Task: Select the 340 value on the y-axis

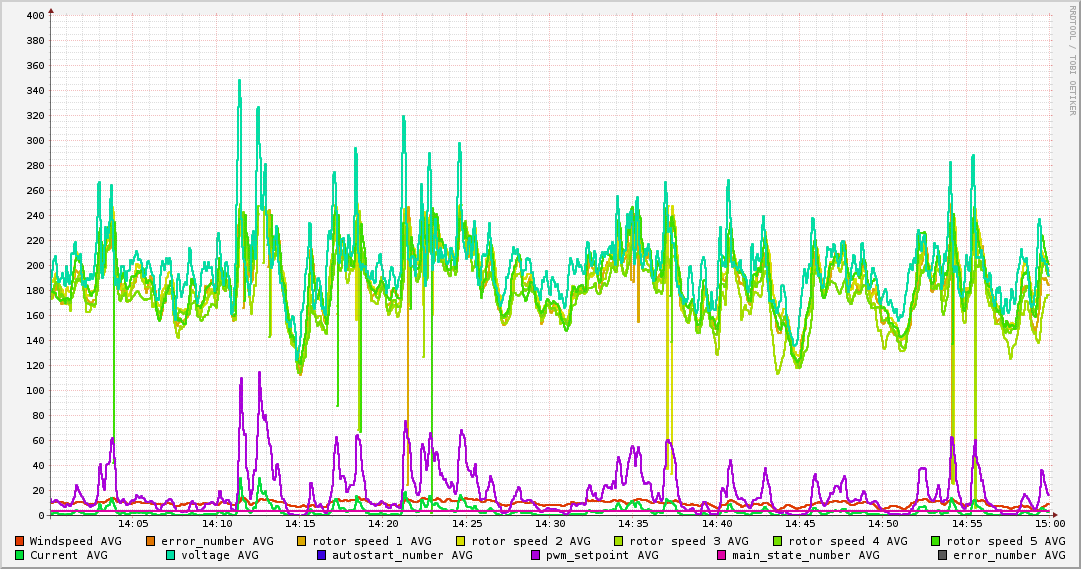Action: (36, 91)
